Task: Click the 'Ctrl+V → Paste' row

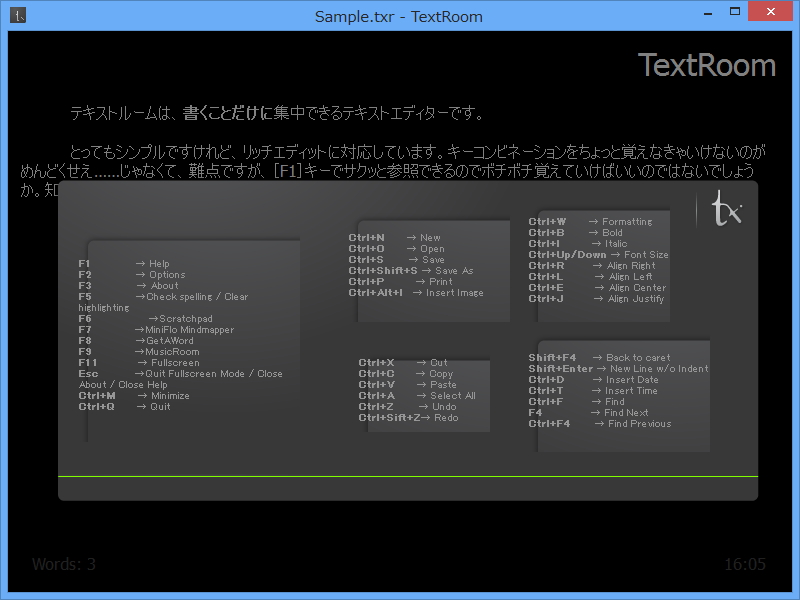Action: [408, 385]
